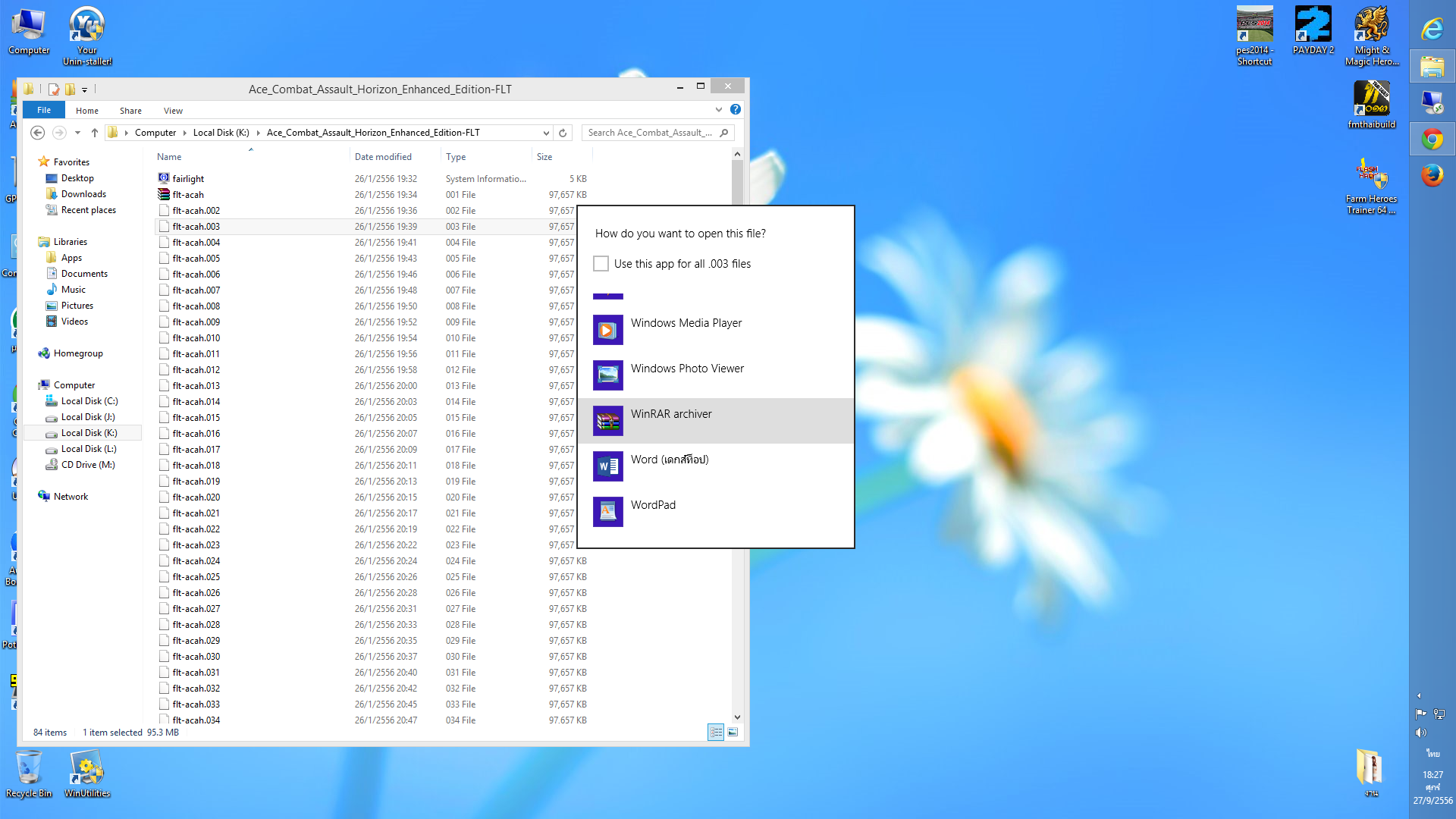Image resolution: width=1456 pixels, height=819 pixels.
Task: Open the View ribbon tab
Action: coord(173,111)
